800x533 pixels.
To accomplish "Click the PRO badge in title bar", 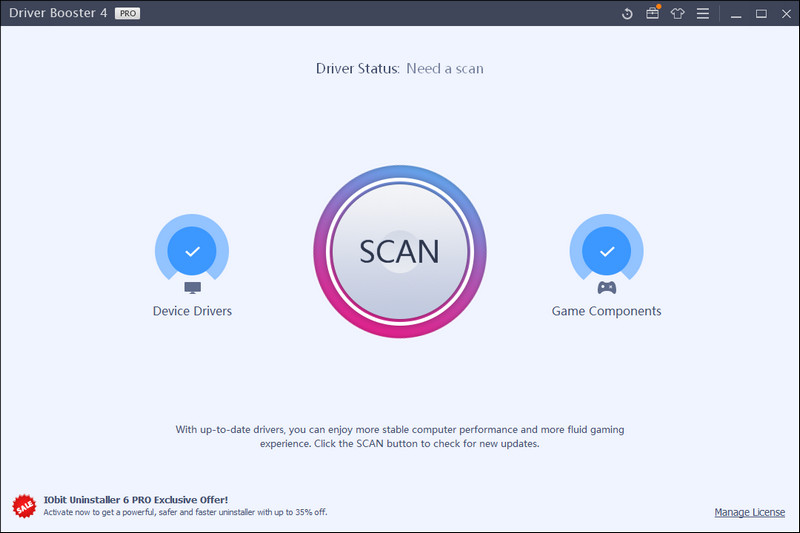I will 128,13.
